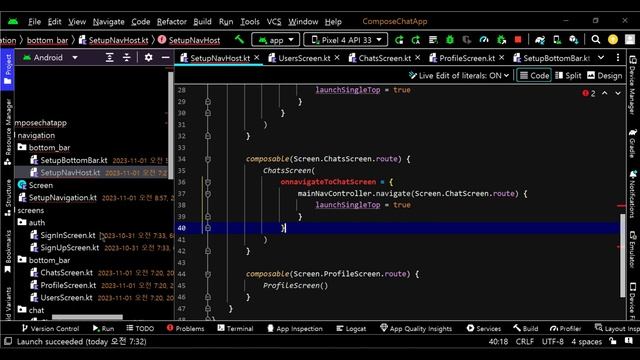The image size is (640, 360).
Task: Open the Refactor menu
Action: click(x=171, y=22)
